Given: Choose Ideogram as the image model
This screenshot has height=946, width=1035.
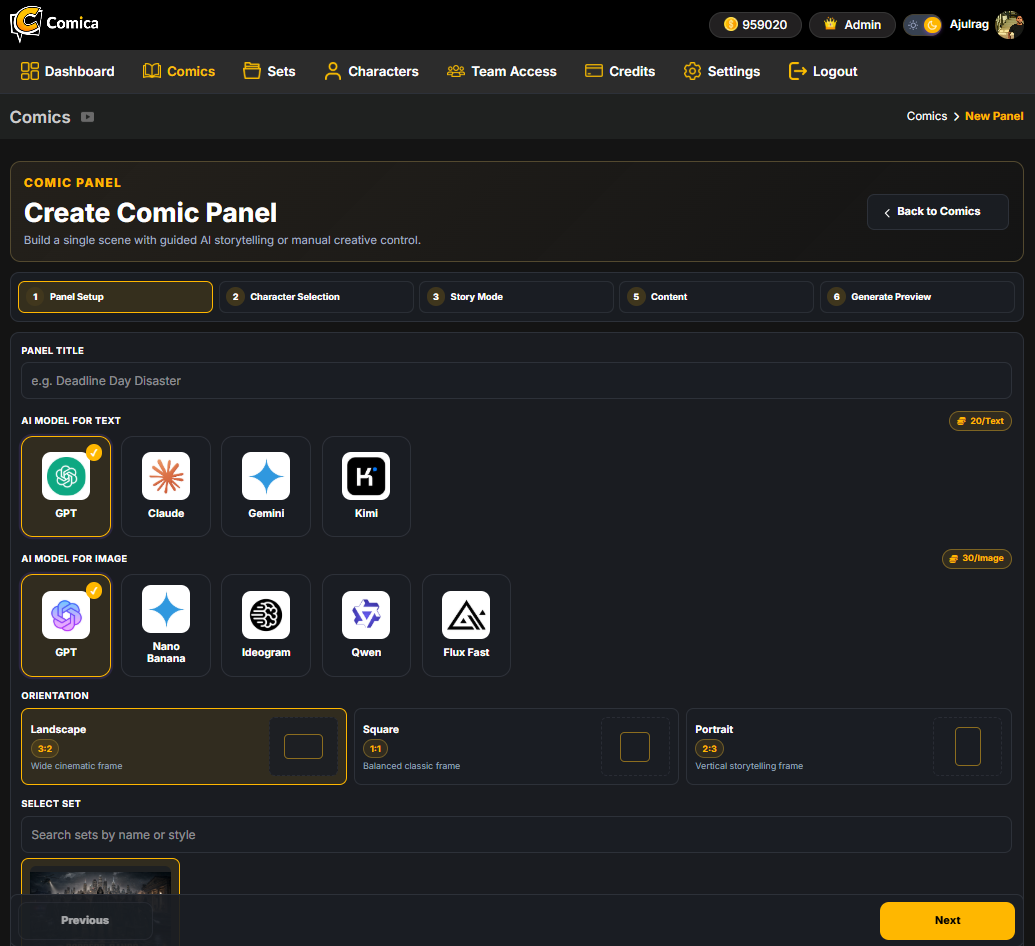Looking at the screenshot, I should pos(266,625).
